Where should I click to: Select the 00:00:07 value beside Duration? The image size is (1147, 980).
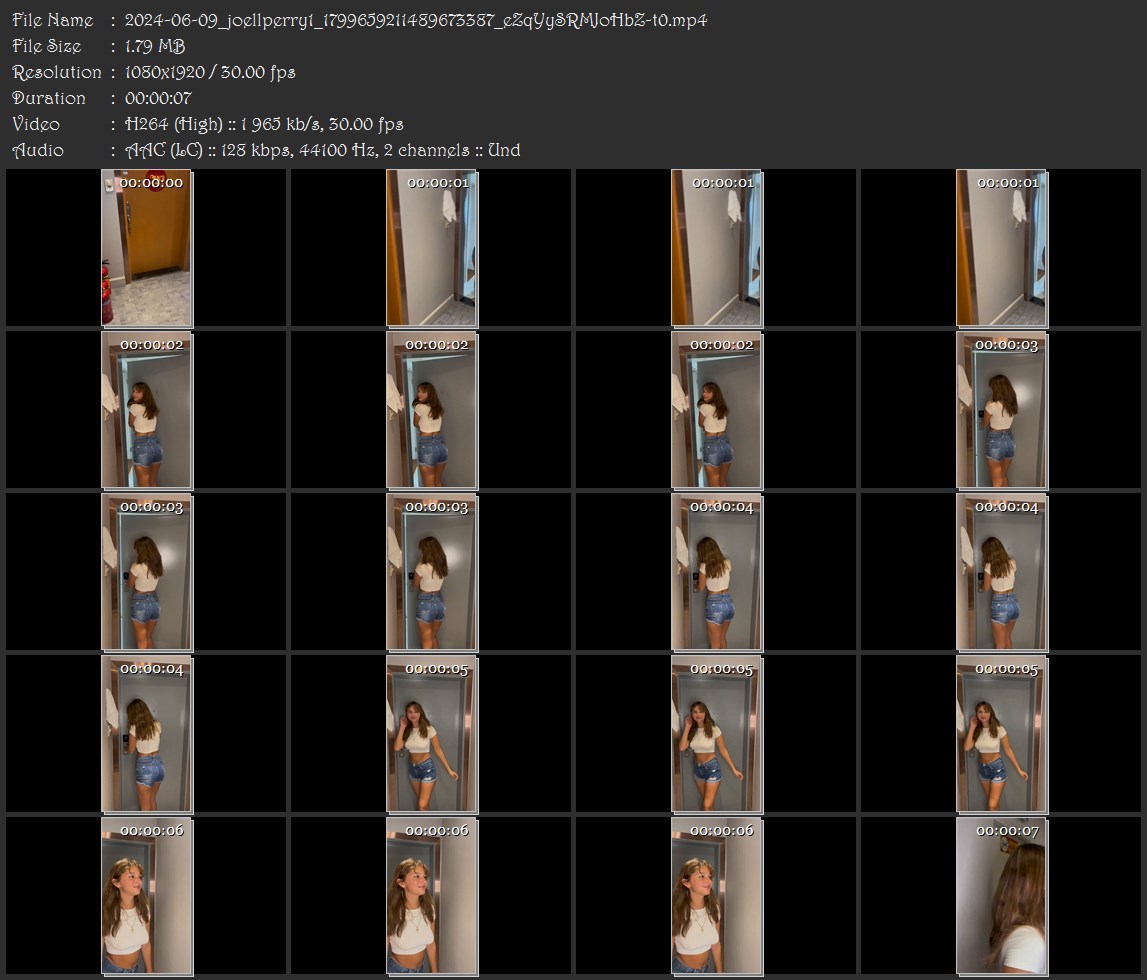pos(158,98)
